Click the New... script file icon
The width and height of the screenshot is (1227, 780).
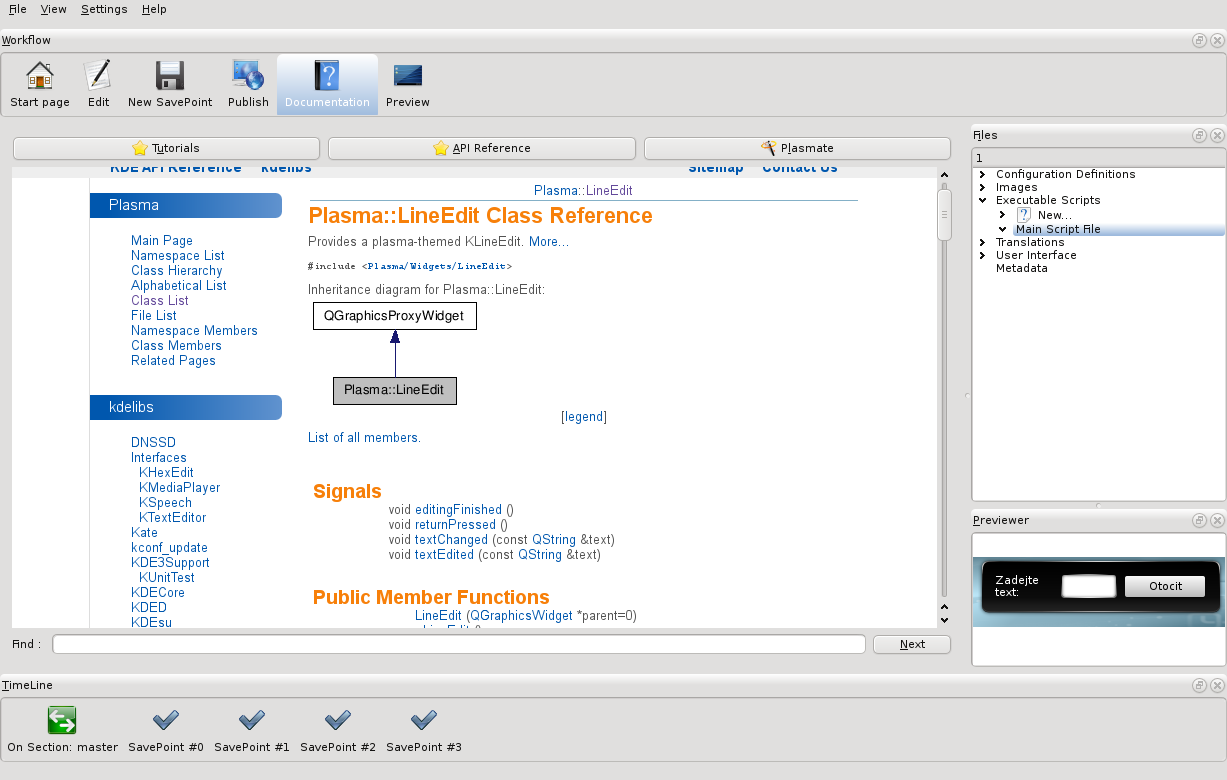click(x=1024, y=215)
